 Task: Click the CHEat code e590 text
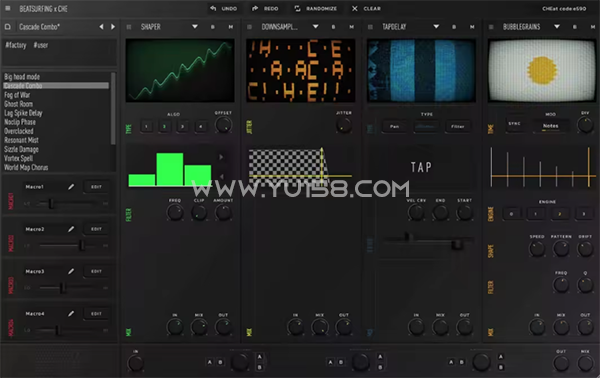[x=564, y=8]
